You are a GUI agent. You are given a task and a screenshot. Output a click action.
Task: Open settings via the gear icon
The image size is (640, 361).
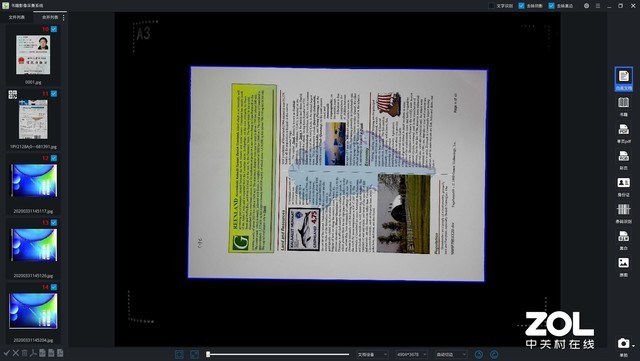[587, 6]
